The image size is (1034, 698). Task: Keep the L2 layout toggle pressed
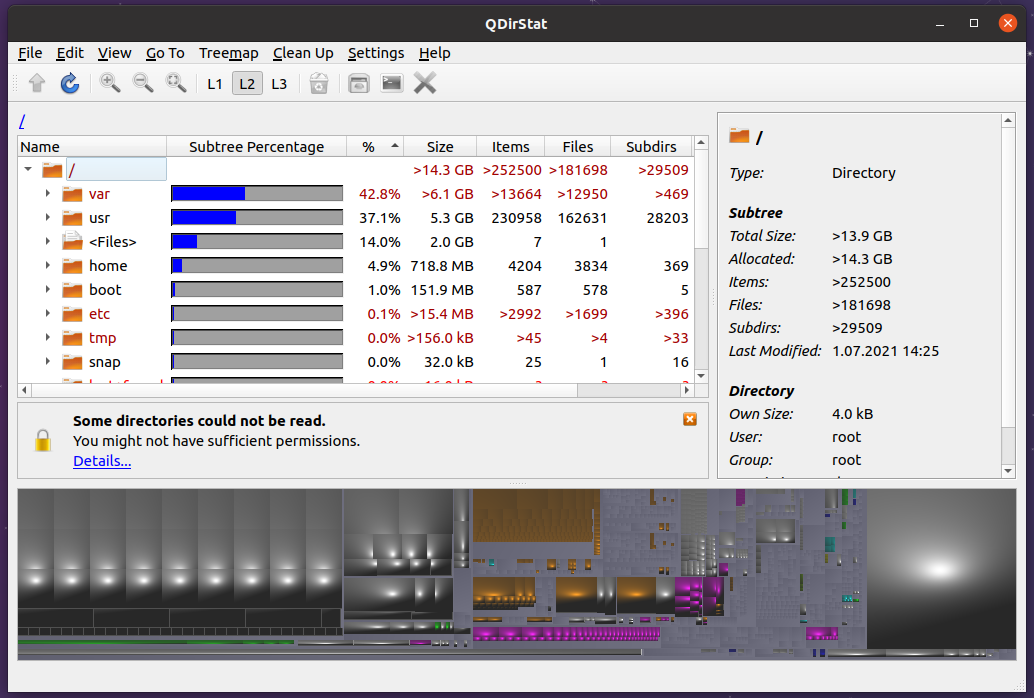point(246,83)
